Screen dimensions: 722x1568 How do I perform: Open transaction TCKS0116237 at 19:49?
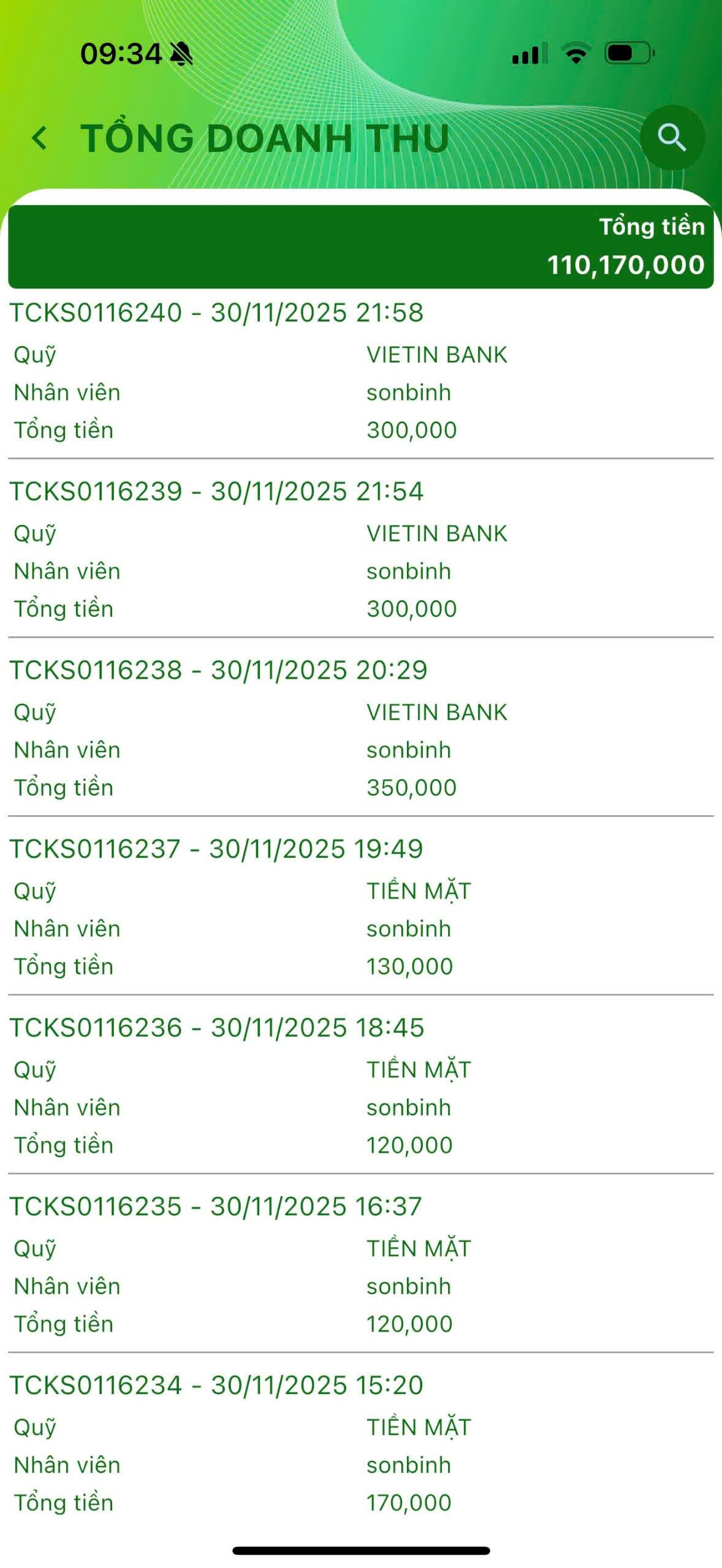point(216,849)
